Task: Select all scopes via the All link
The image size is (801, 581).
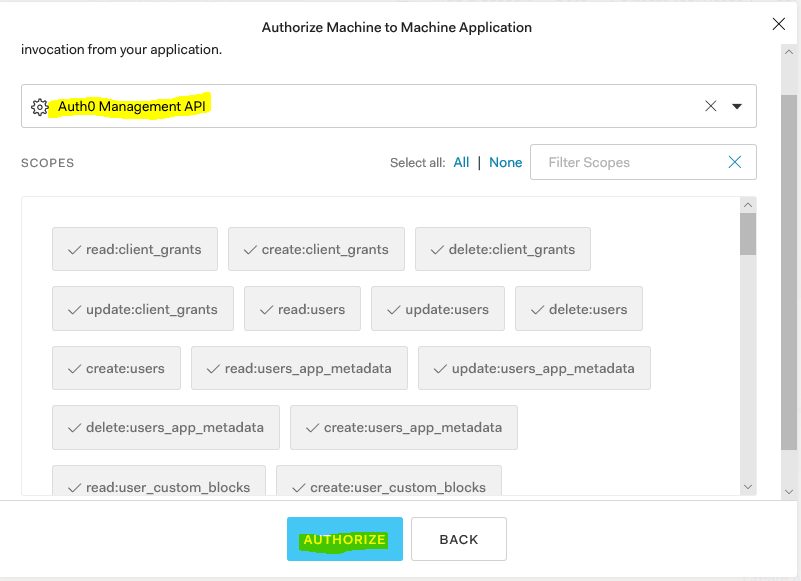Action: [461, 162]
